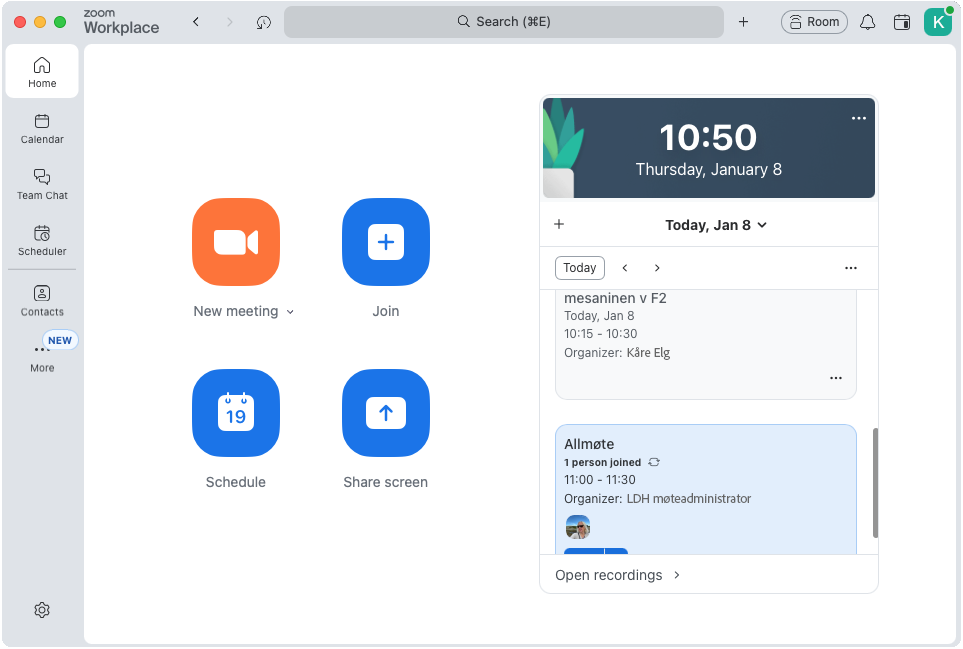
Task: Open more options on mesaninen v F2 event
Action: point(836,378)
